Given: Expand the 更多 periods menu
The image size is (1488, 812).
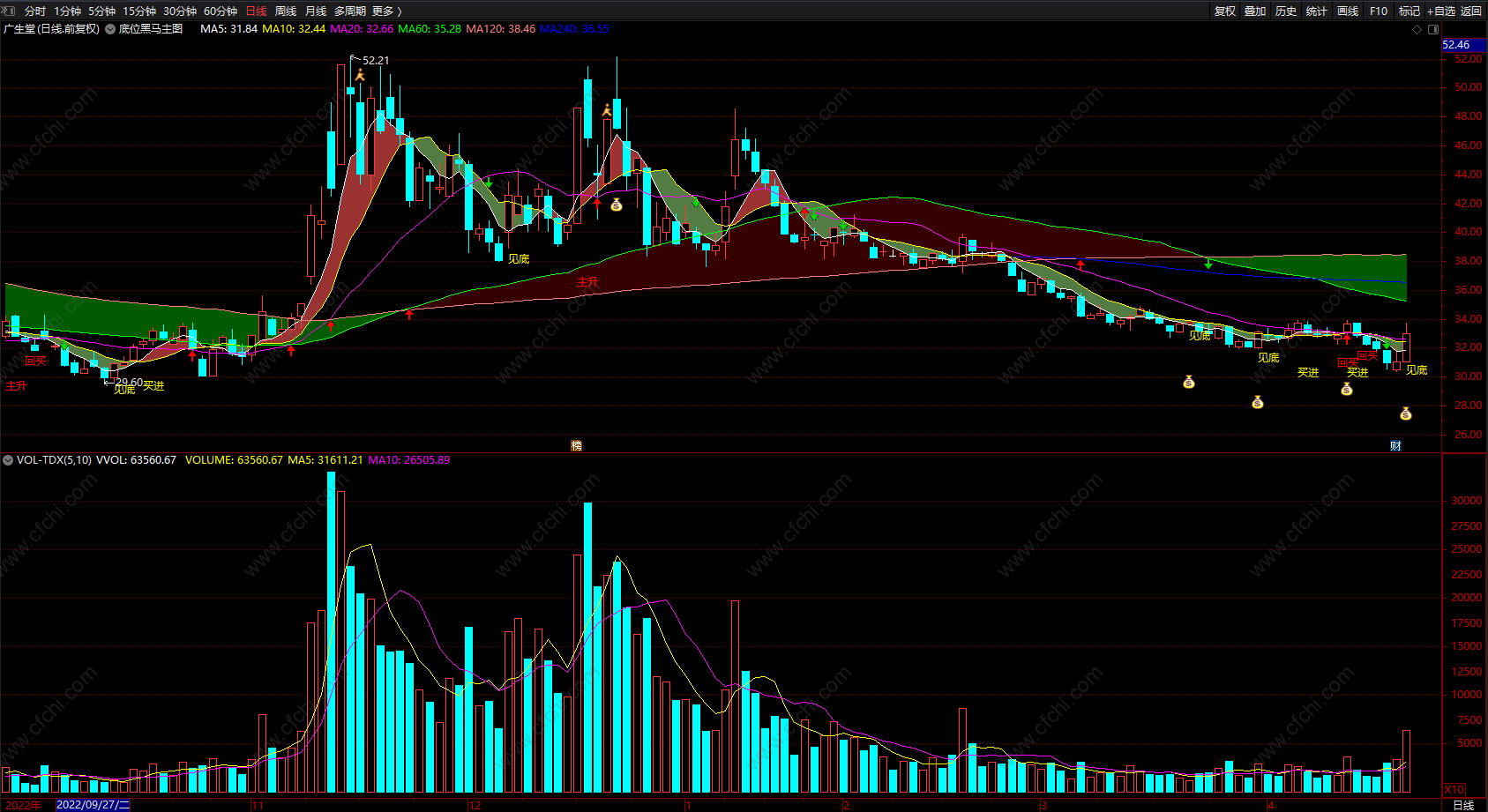Looking at the screenshot, I should (x=387, y=11).
